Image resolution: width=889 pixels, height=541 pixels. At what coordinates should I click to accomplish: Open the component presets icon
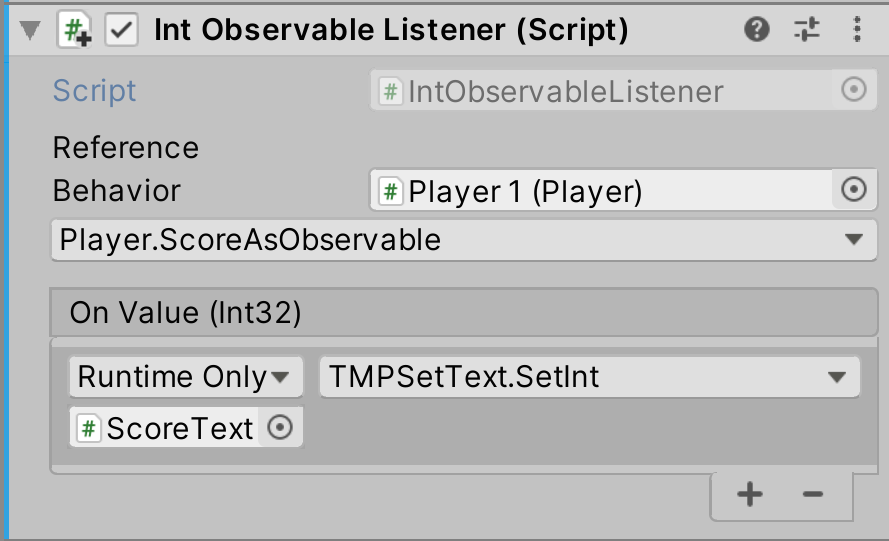coord(807,30)
